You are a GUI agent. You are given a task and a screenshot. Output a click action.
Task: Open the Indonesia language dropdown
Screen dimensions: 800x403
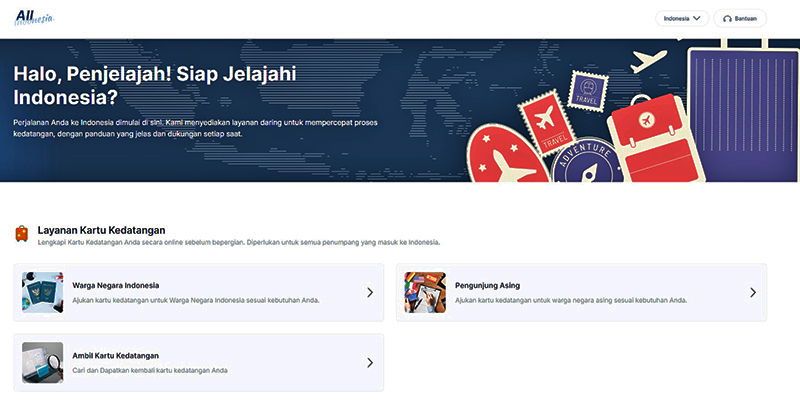pos(682,18)
